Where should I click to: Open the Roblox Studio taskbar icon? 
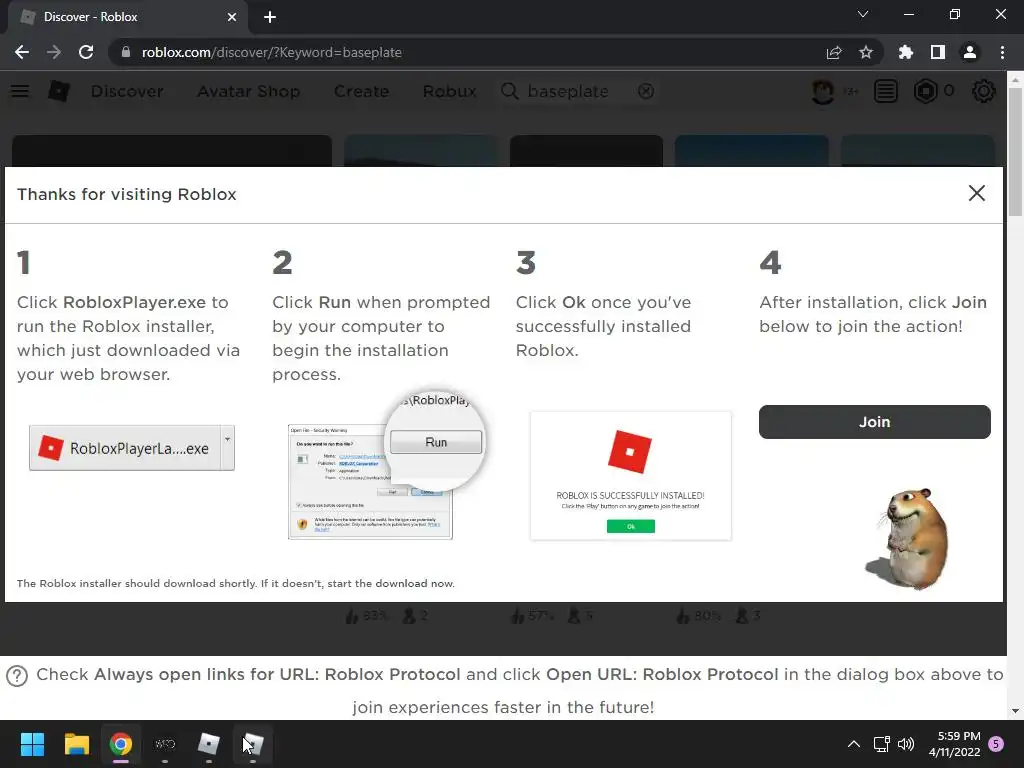click(253, 744)
